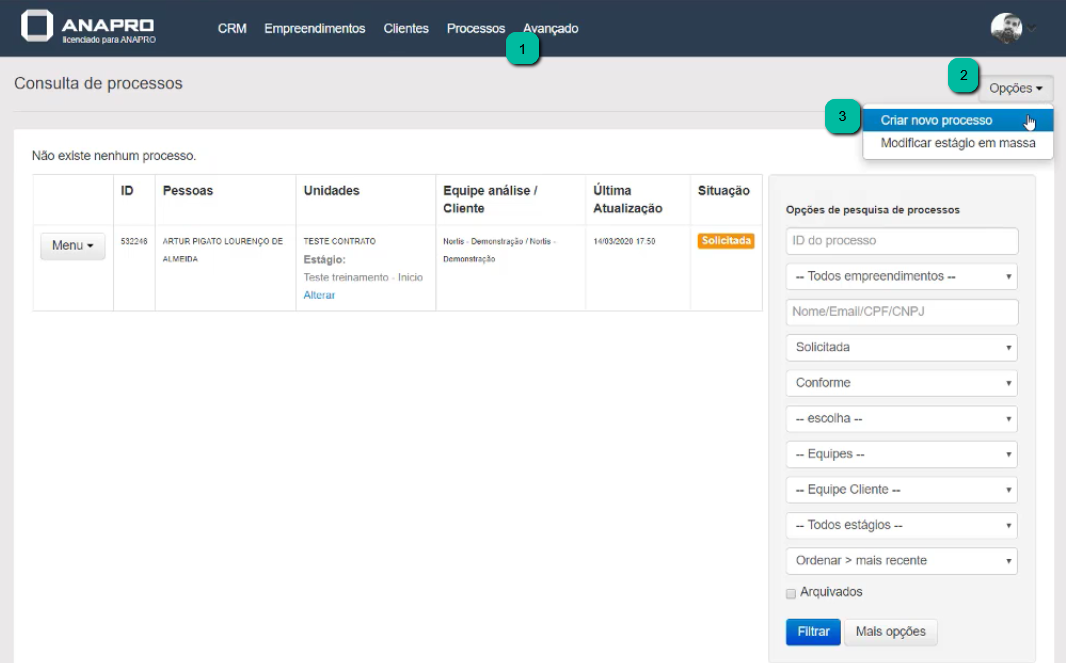Image resolution: width=1066 pixels, height=663 pixels.
Task: Click the green step 3 marker badge
Action: coord(842,117)
